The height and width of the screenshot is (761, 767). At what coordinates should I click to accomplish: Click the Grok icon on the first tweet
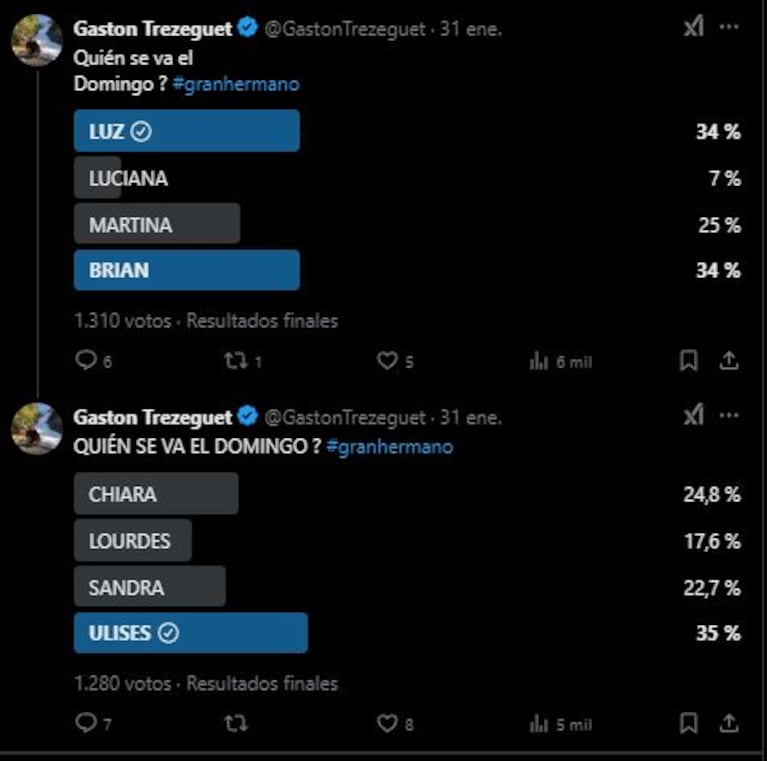pos(694,26)
